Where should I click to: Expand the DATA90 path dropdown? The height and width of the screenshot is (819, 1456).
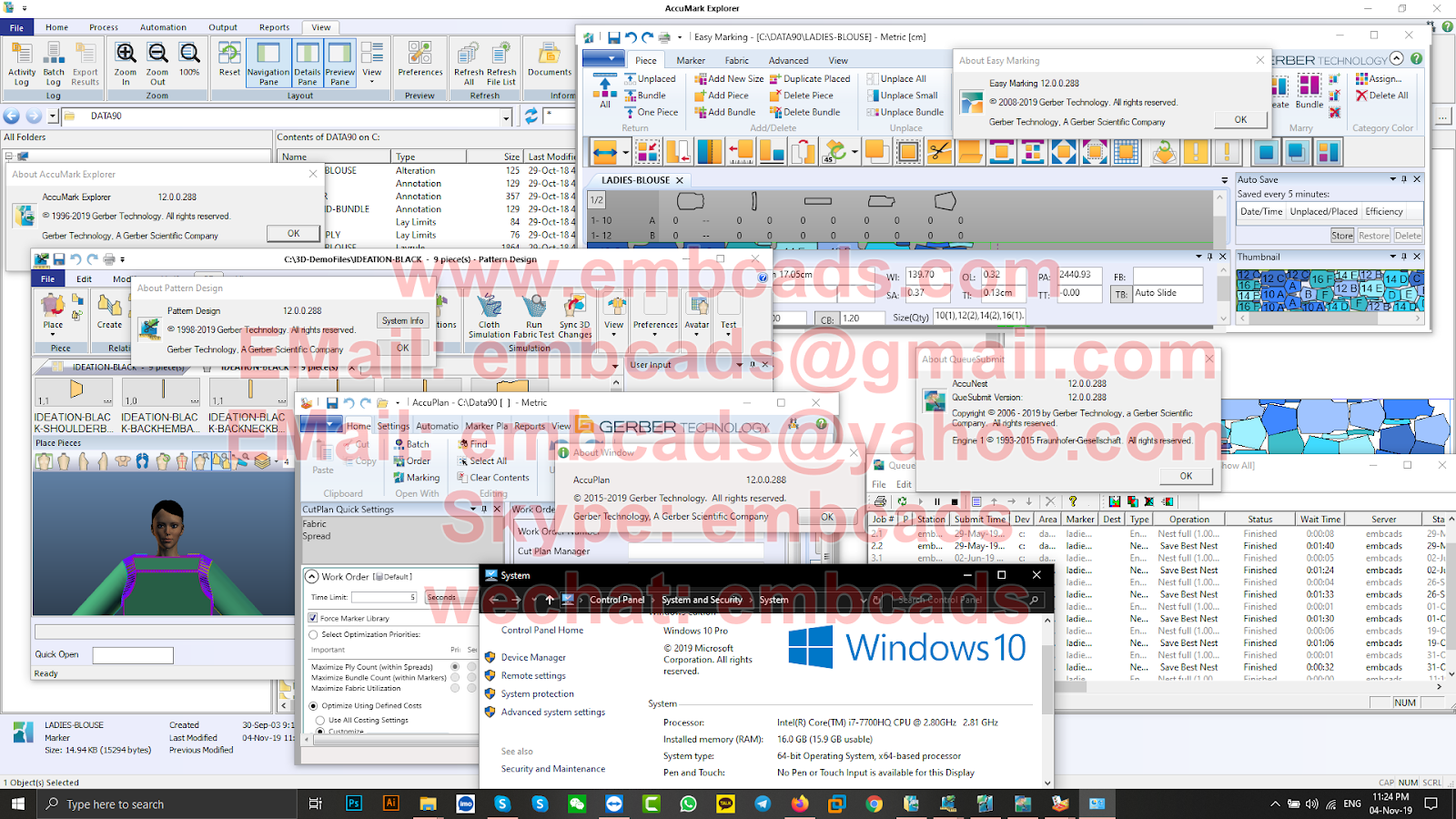click(x=506, y=116)
